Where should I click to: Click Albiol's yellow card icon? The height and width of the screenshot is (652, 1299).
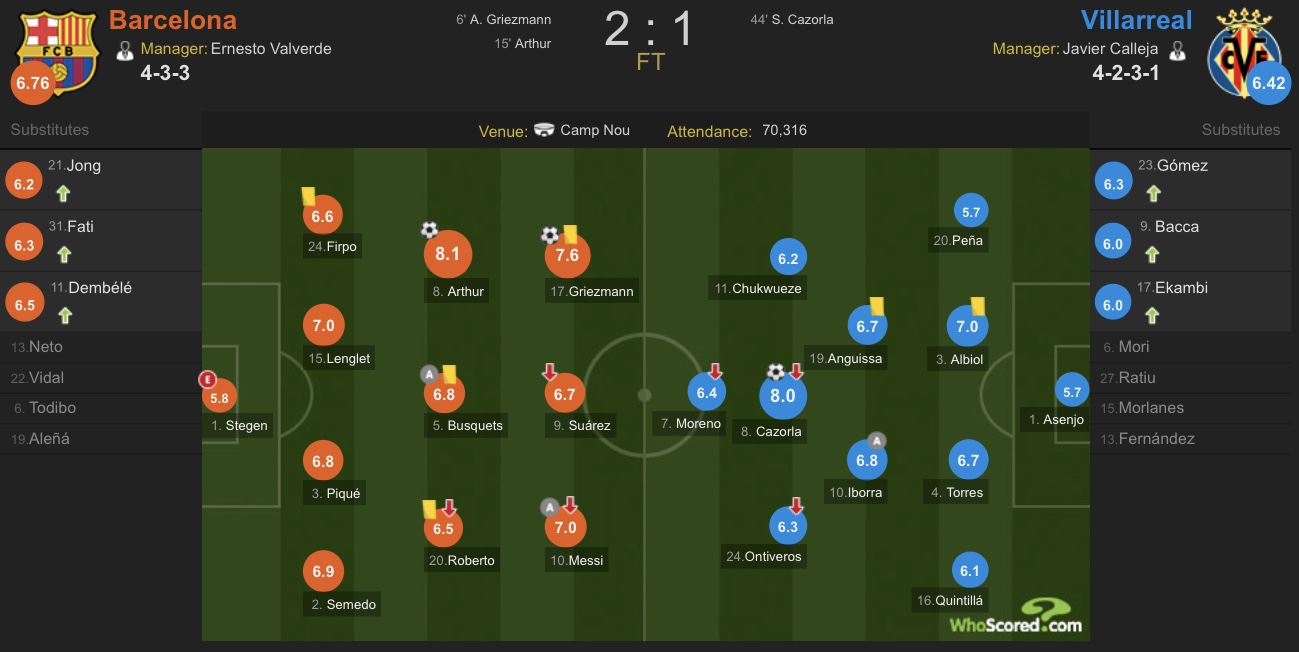(977, 305)
